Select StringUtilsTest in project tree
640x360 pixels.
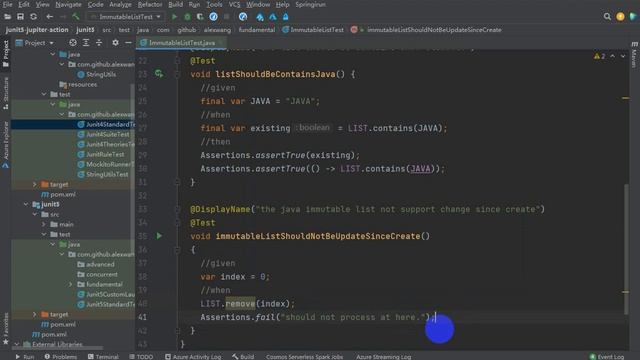click(103, 174)
